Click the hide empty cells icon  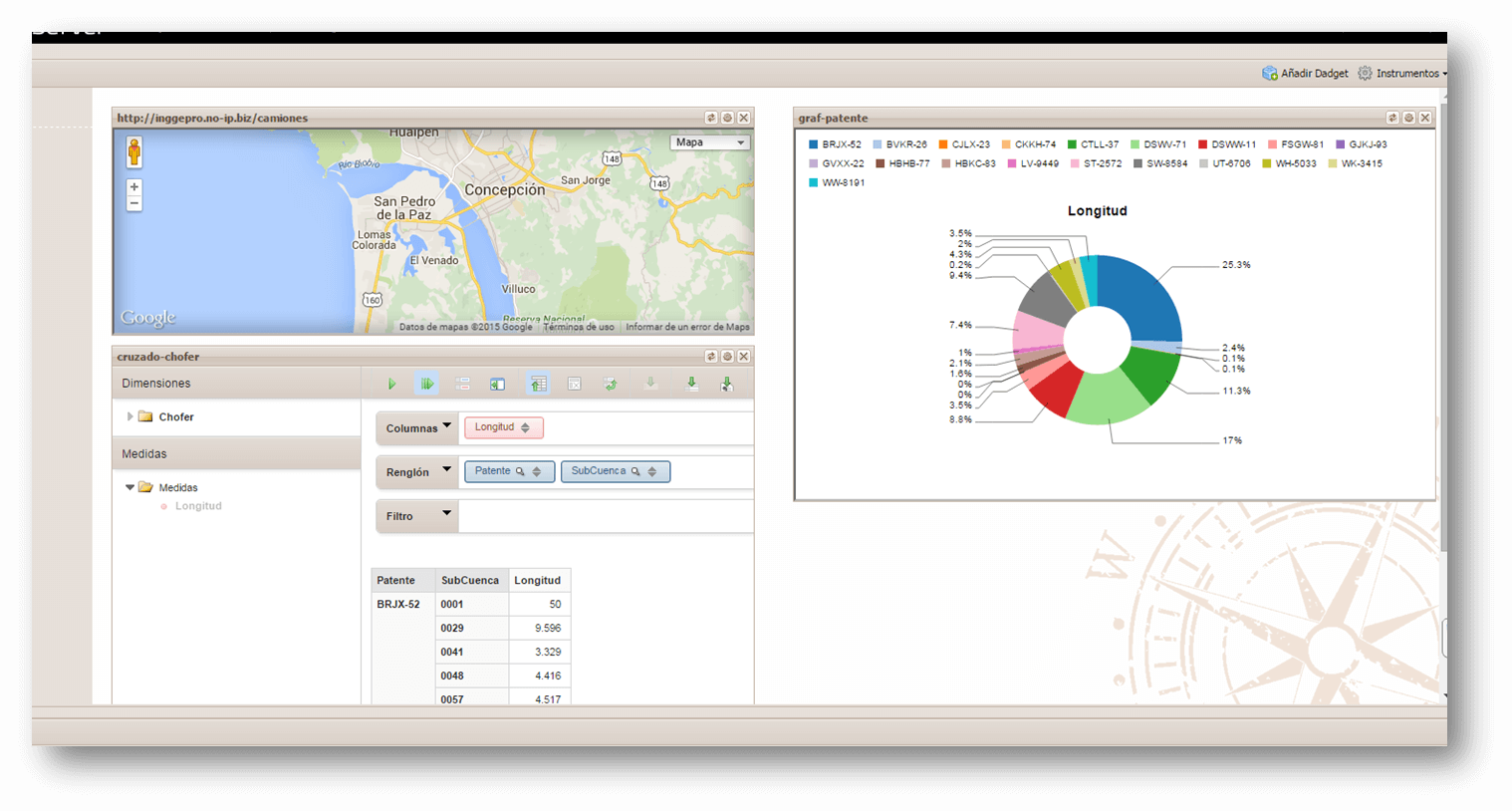[x=575, y=384]
